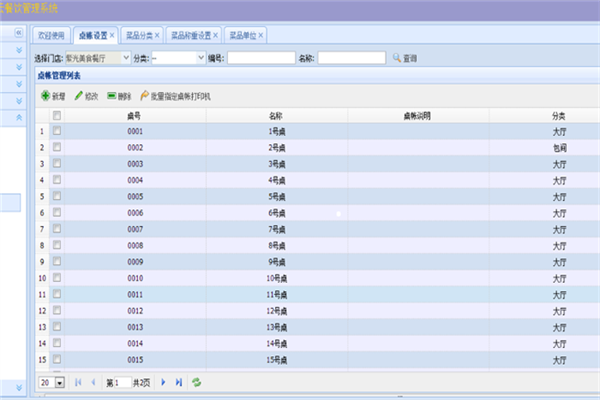Go to the first page
Screen dimensions: 600x400
pyautogui.click(x=78, y=382)
